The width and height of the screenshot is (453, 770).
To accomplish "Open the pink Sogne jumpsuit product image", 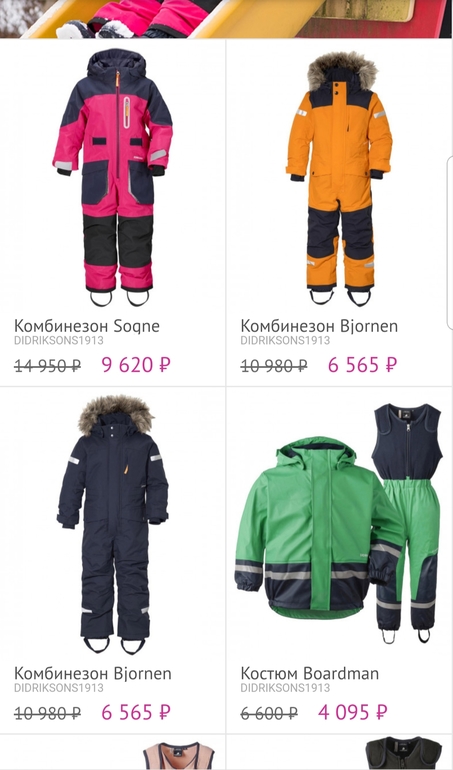I will (x=113, y=177).
